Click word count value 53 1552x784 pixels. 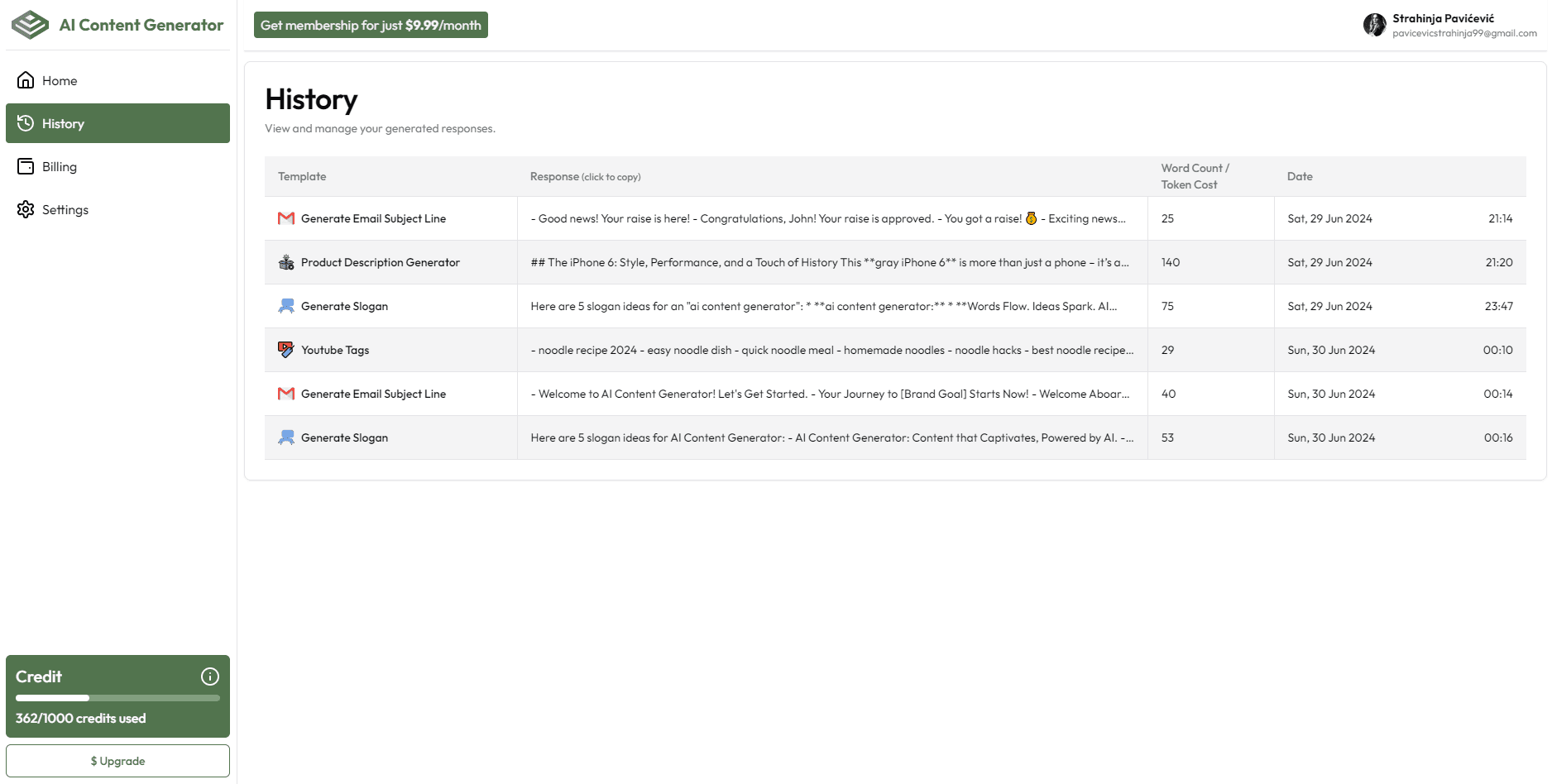(x=1167, y=437)
